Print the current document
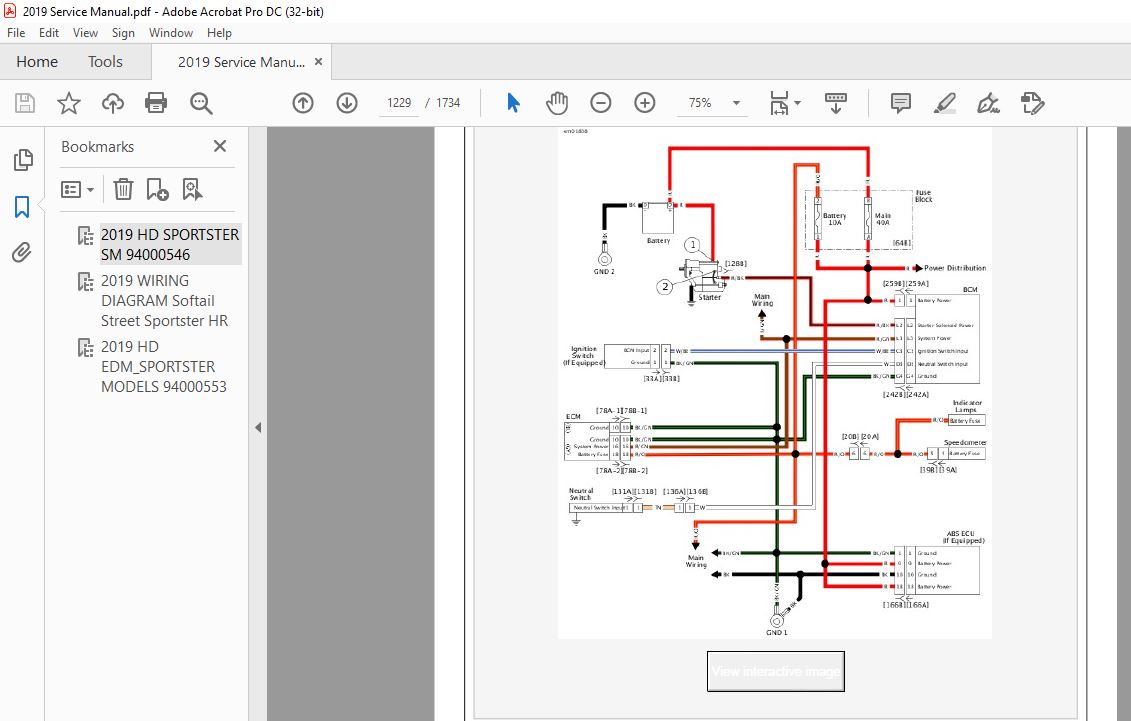Image resolution: width=1131 pixels, height=721 pixels. pyautogui.click(x=156, y=103)
